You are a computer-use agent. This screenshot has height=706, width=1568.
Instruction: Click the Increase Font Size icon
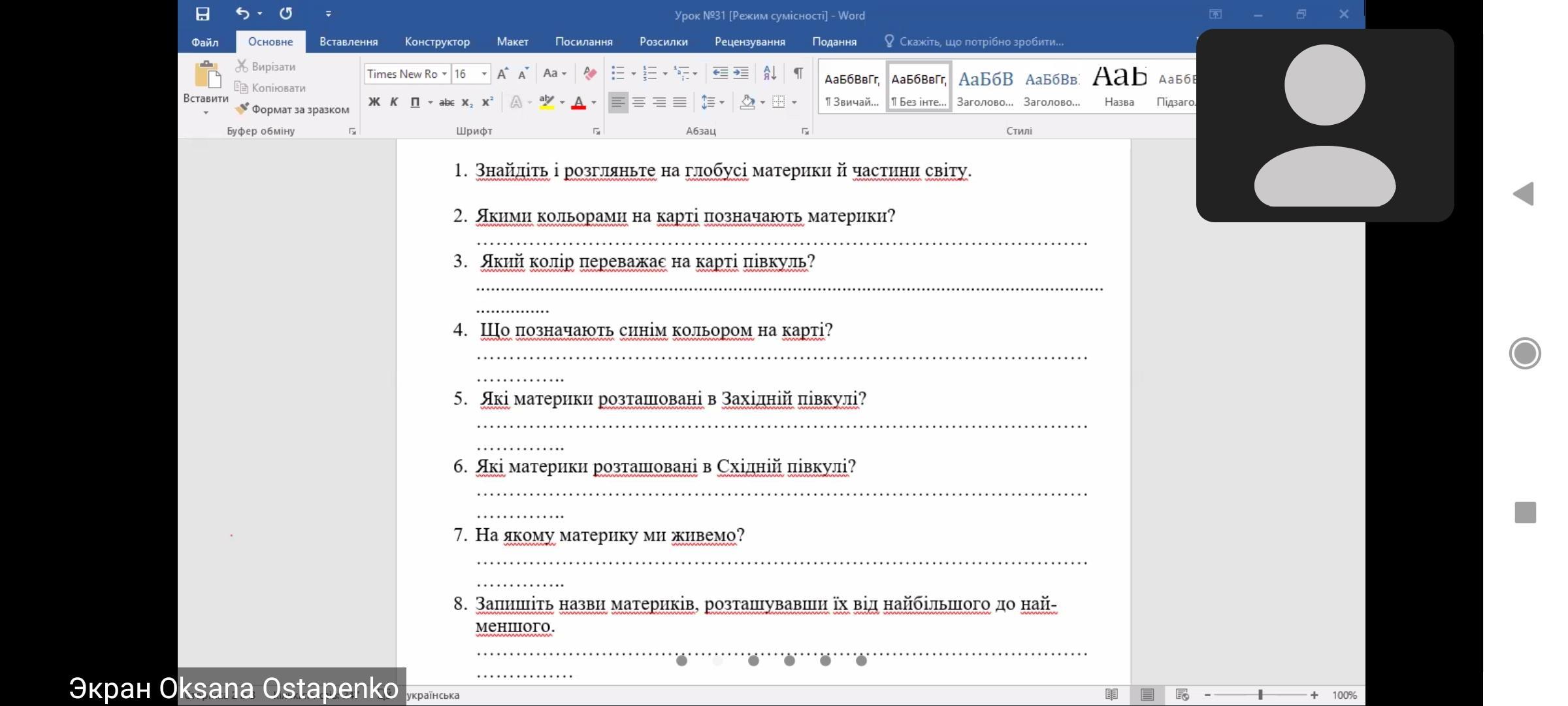(x=502, y=74)
